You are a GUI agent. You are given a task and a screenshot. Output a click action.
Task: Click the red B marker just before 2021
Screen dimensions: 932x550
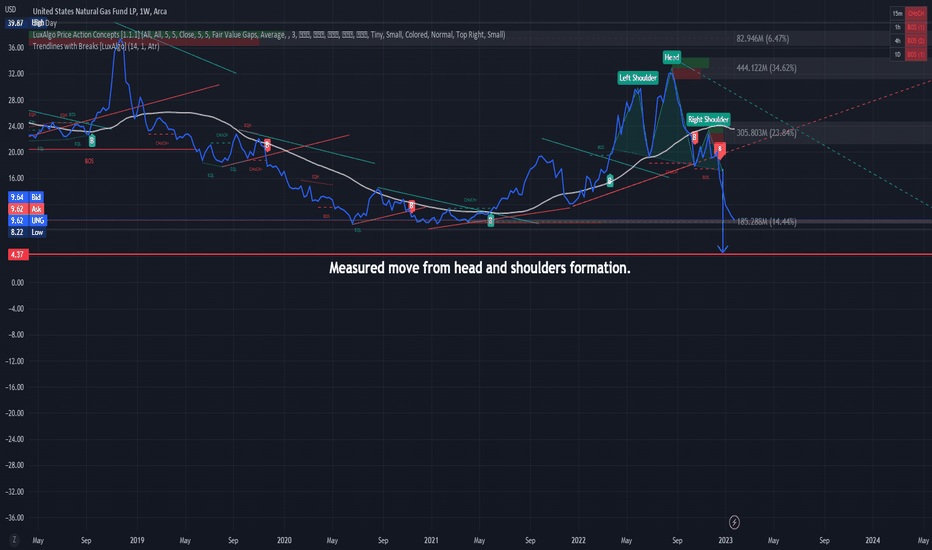[x=411, y=206]
